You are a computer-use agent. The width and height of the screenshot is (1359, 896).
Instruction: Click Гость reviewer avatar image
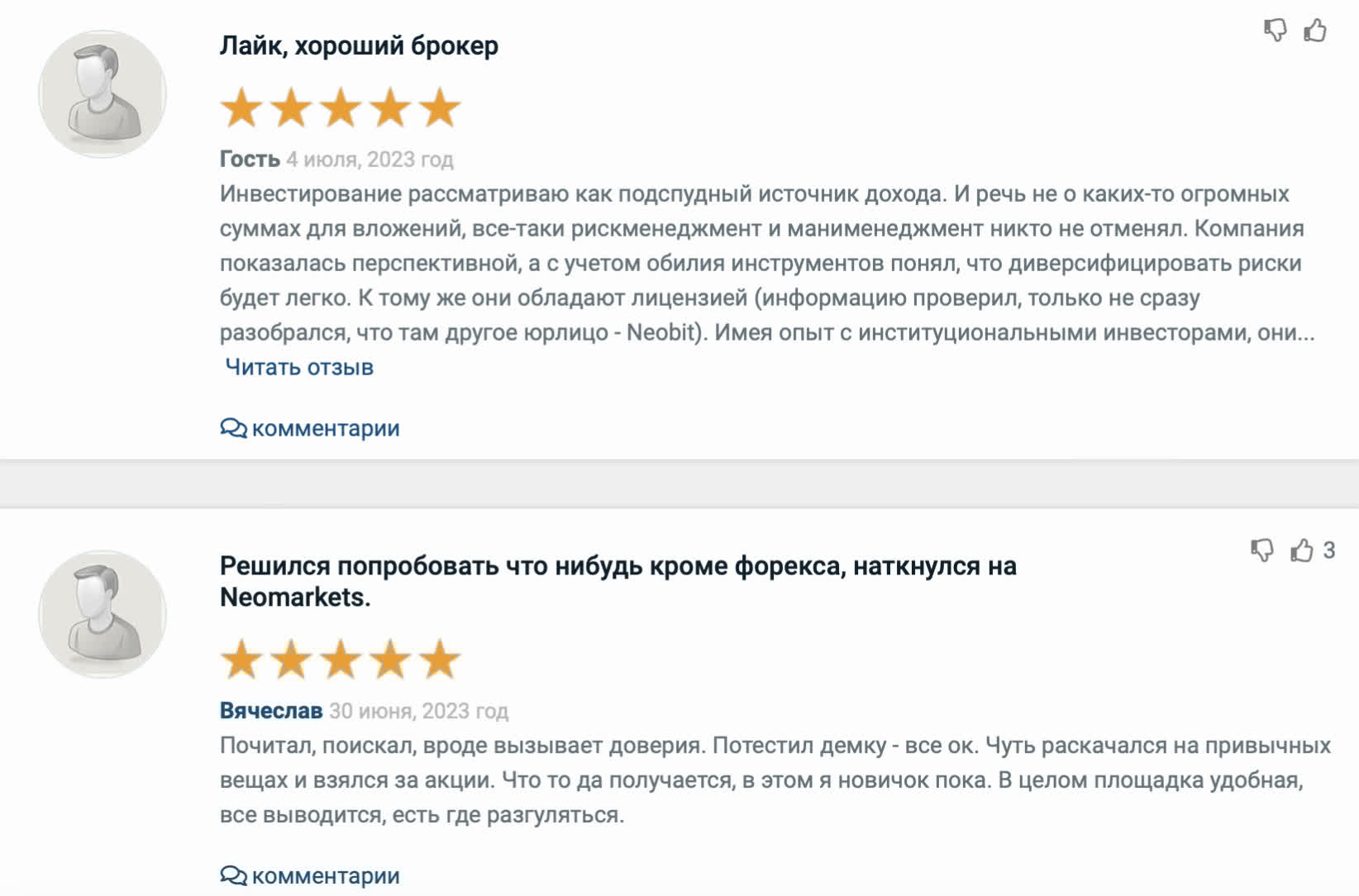(103, 94)
